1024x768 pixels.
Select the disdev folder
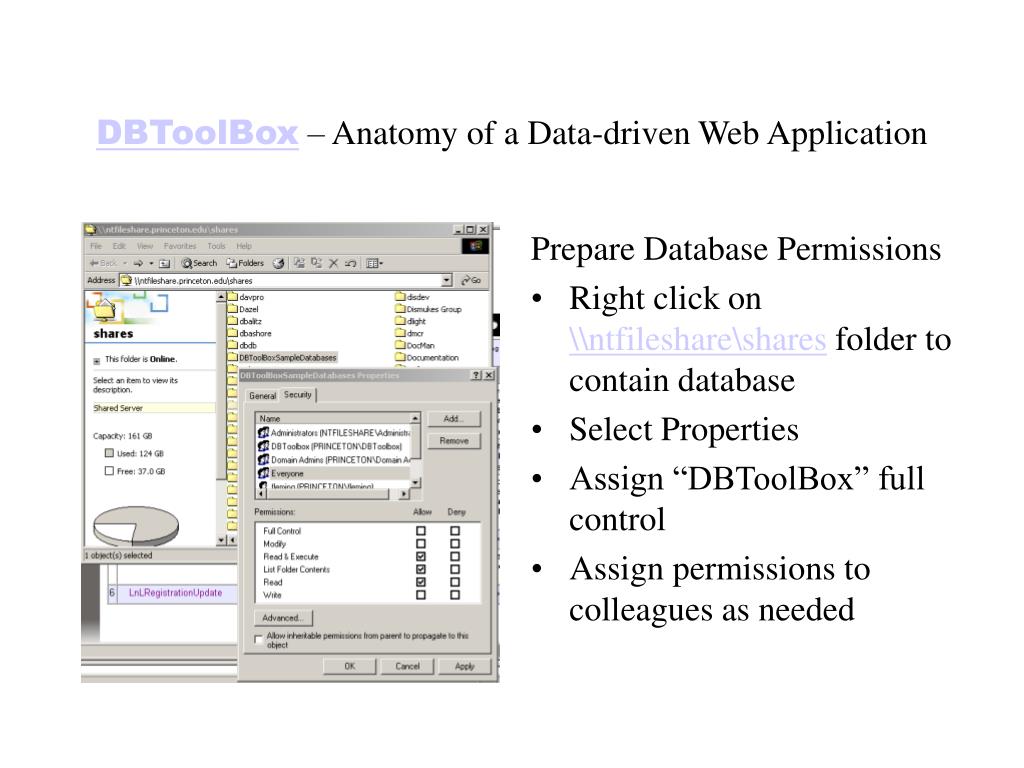tap(413, 297)
